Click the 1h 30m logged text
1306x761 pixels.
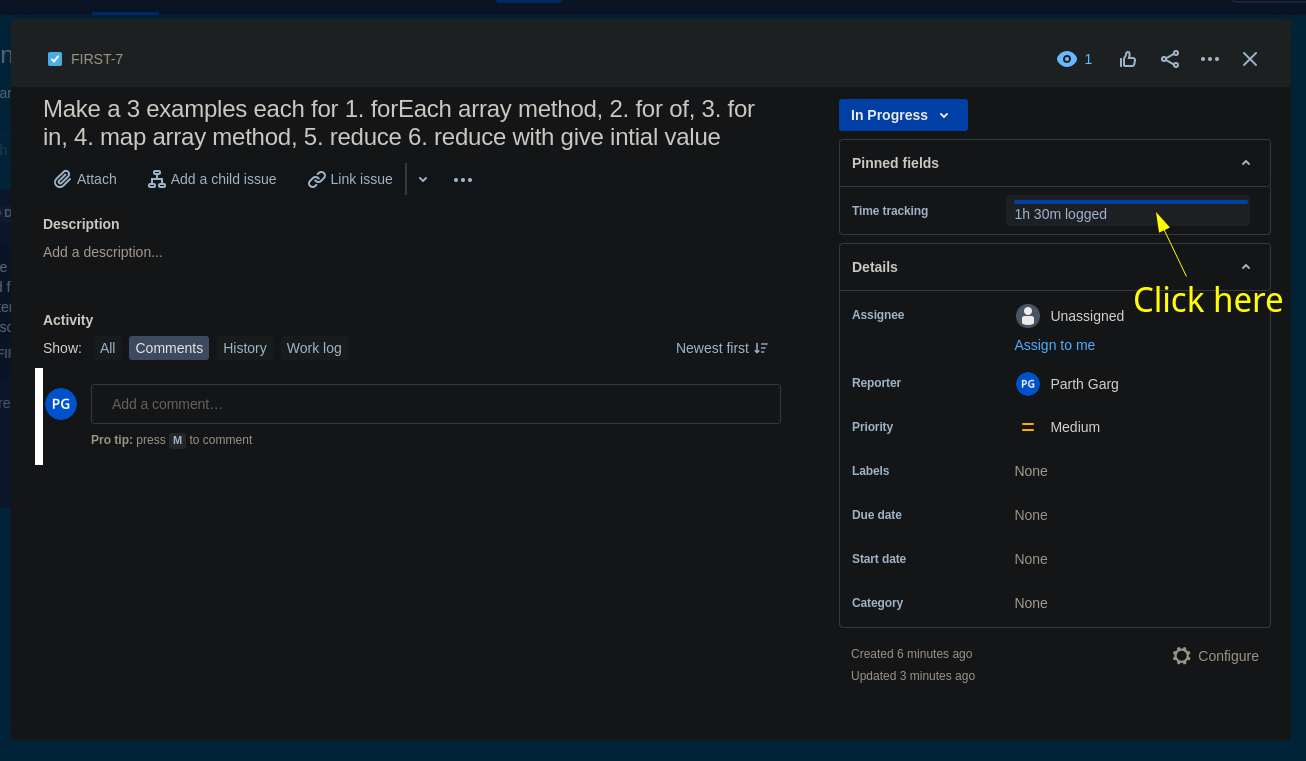1061,214
